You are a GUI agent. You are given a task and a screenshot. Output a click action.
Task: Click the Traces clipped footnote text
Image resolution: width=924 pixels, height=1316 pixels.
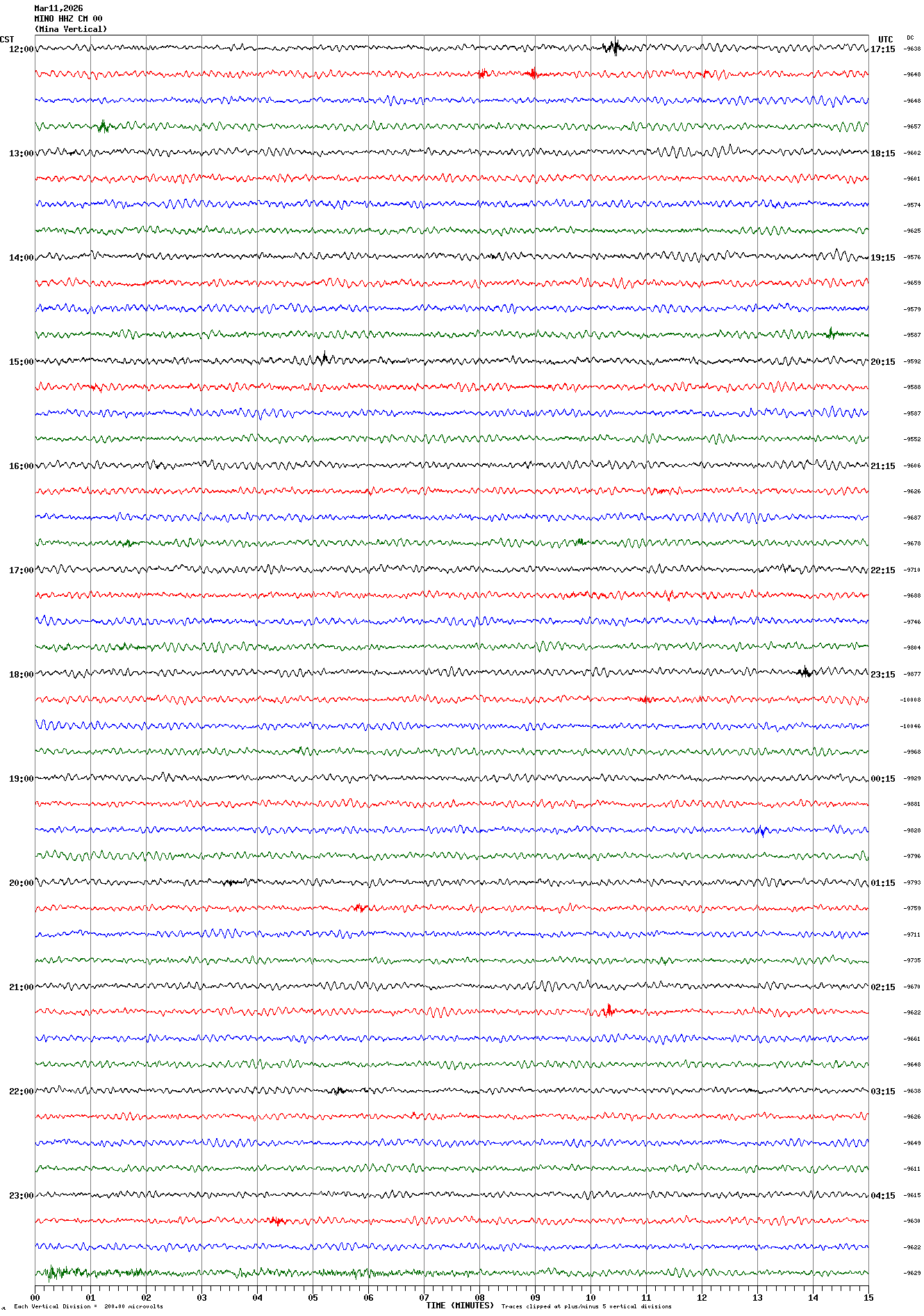point(586,1306)
